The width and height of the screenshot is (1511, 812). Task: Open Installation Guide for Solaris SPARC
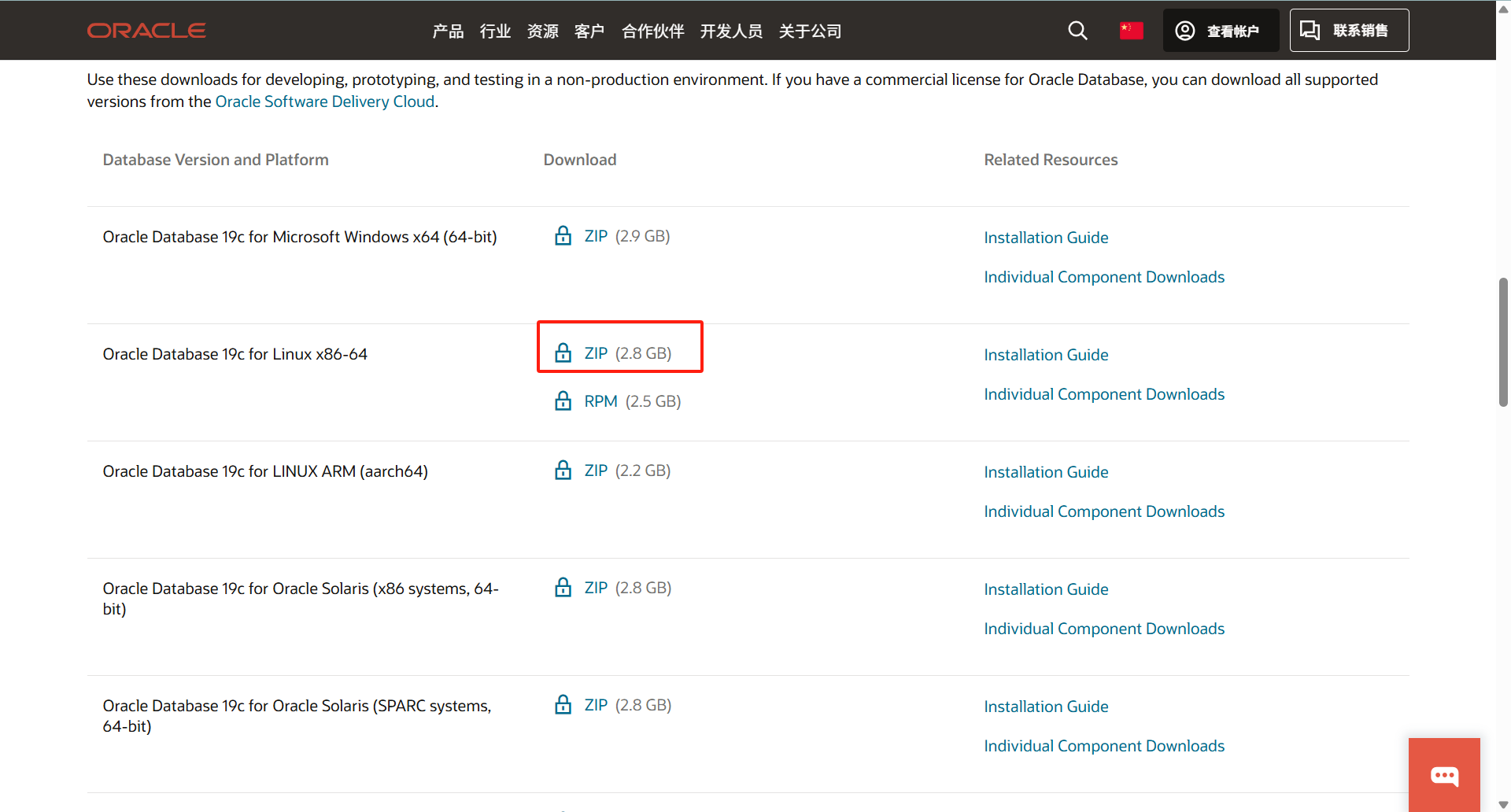[1046, 707]
